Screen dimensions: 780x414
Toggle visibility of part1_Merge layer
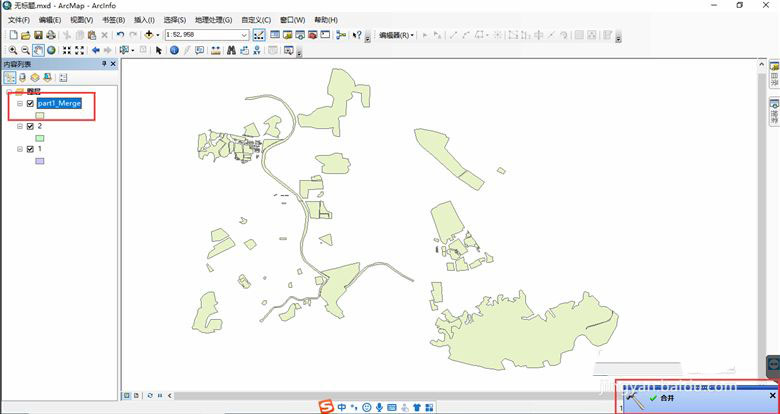30,104
